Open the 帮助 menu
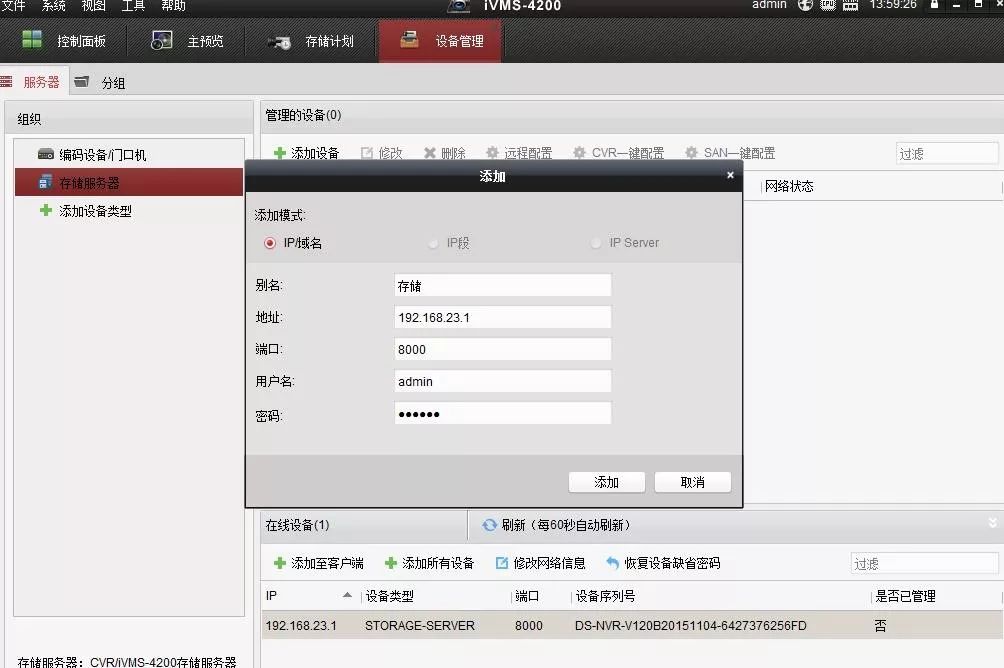 click(x=173, y=6)
